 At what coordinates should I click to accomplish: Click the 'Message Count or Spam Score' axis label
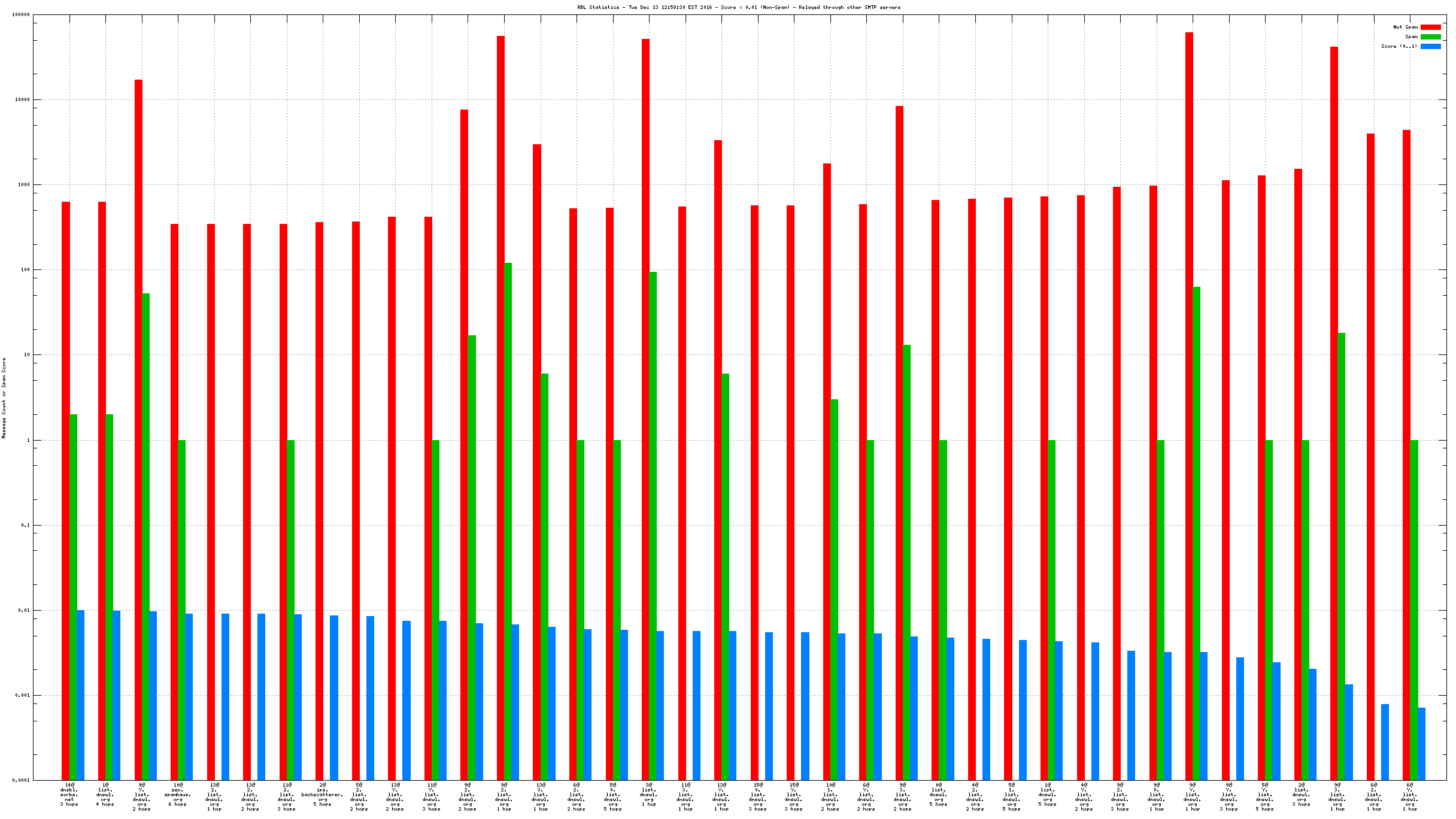(4, 398)
